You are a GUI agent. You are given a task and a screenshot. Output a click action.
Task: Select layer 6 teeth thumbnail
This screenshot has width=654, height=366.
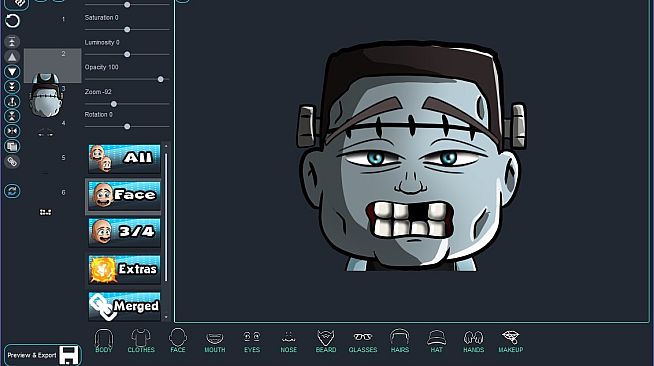pyautogui.click(x=45, y=212)
